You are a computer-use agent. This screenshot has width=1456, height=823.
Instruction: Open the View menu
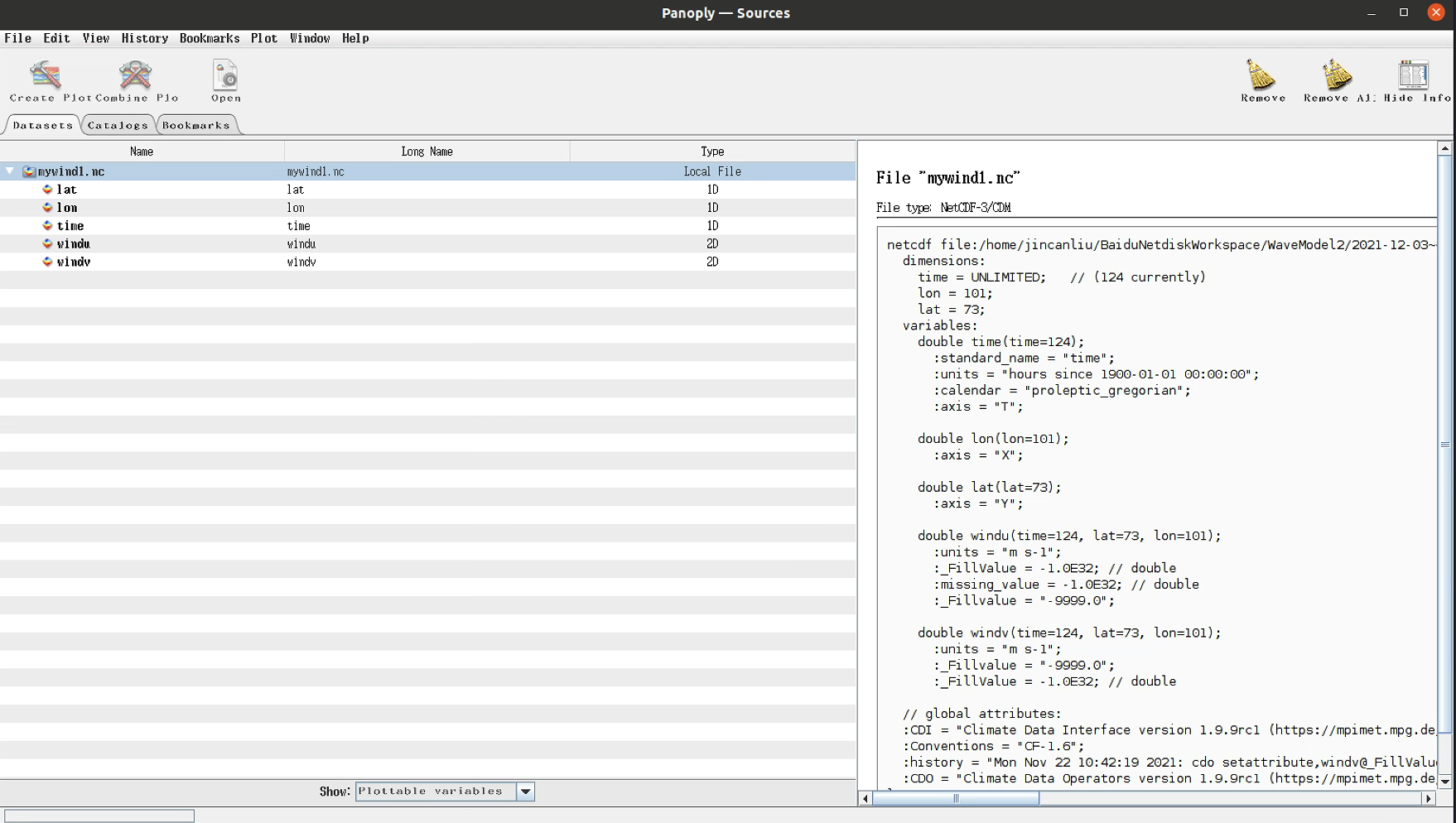(95, 38)
